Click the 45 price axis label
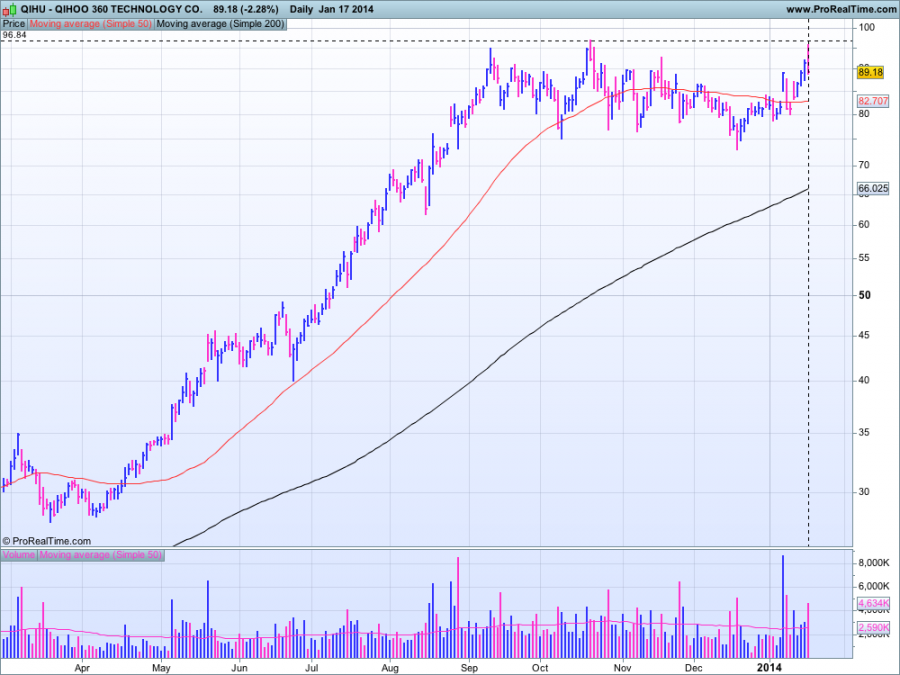The width and height of the screenshot is (900, 675). coord(864,335)
